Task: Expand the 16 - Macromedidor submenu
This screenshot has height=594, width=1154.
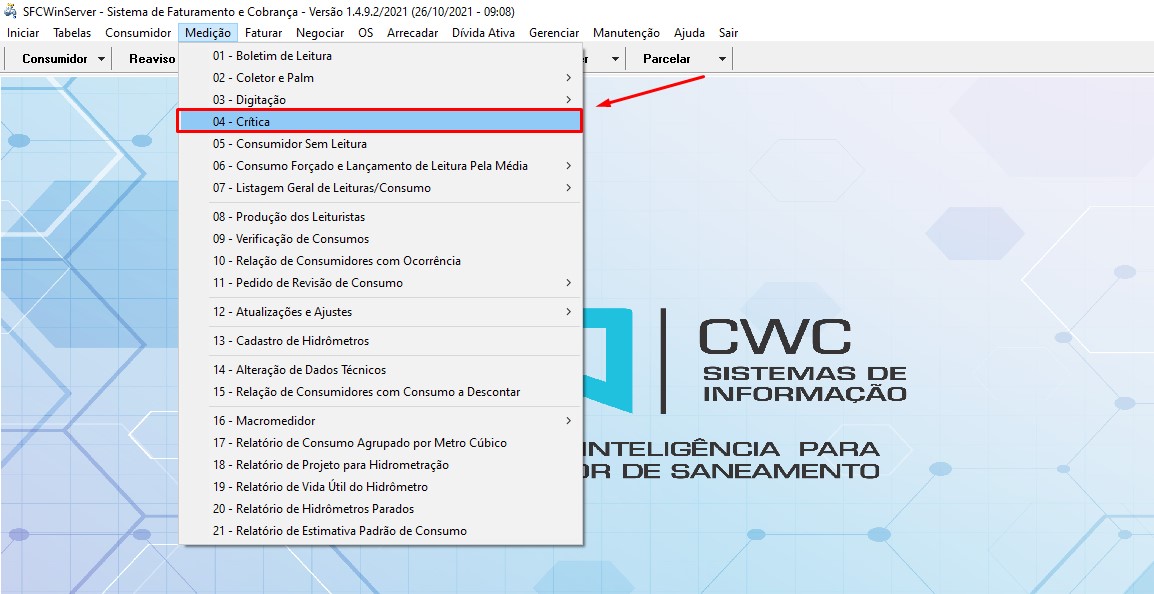Action: 568,420
